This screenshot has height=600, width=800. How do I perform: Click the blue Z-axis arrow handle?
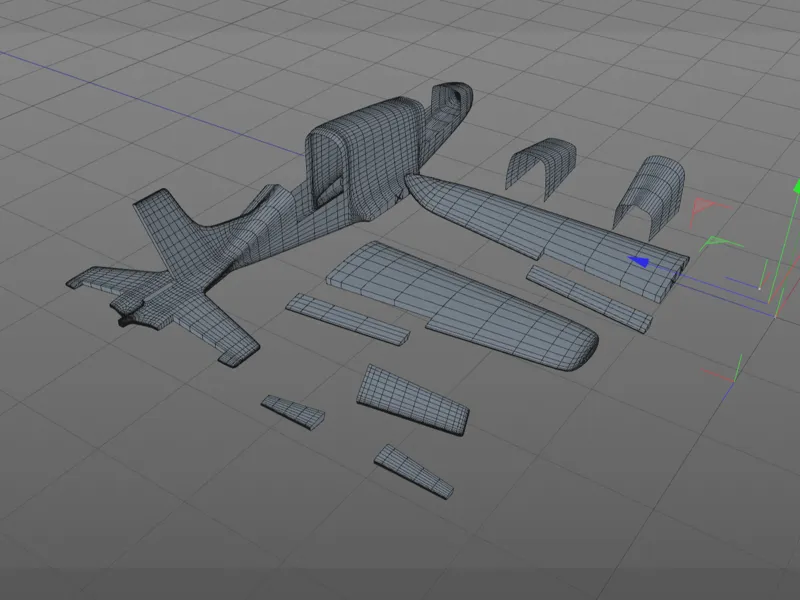coord(638,262)
